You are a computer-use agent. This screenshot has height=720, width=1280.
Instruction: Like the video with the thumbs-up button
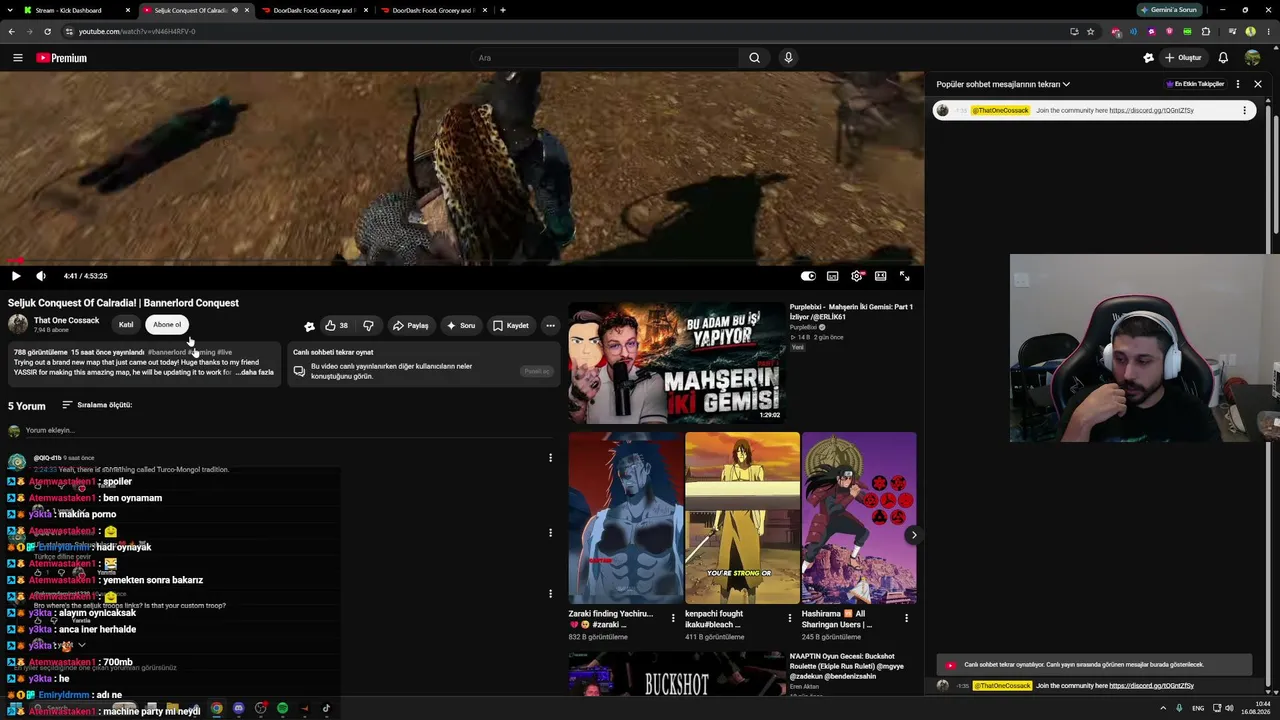coord(337,325)
